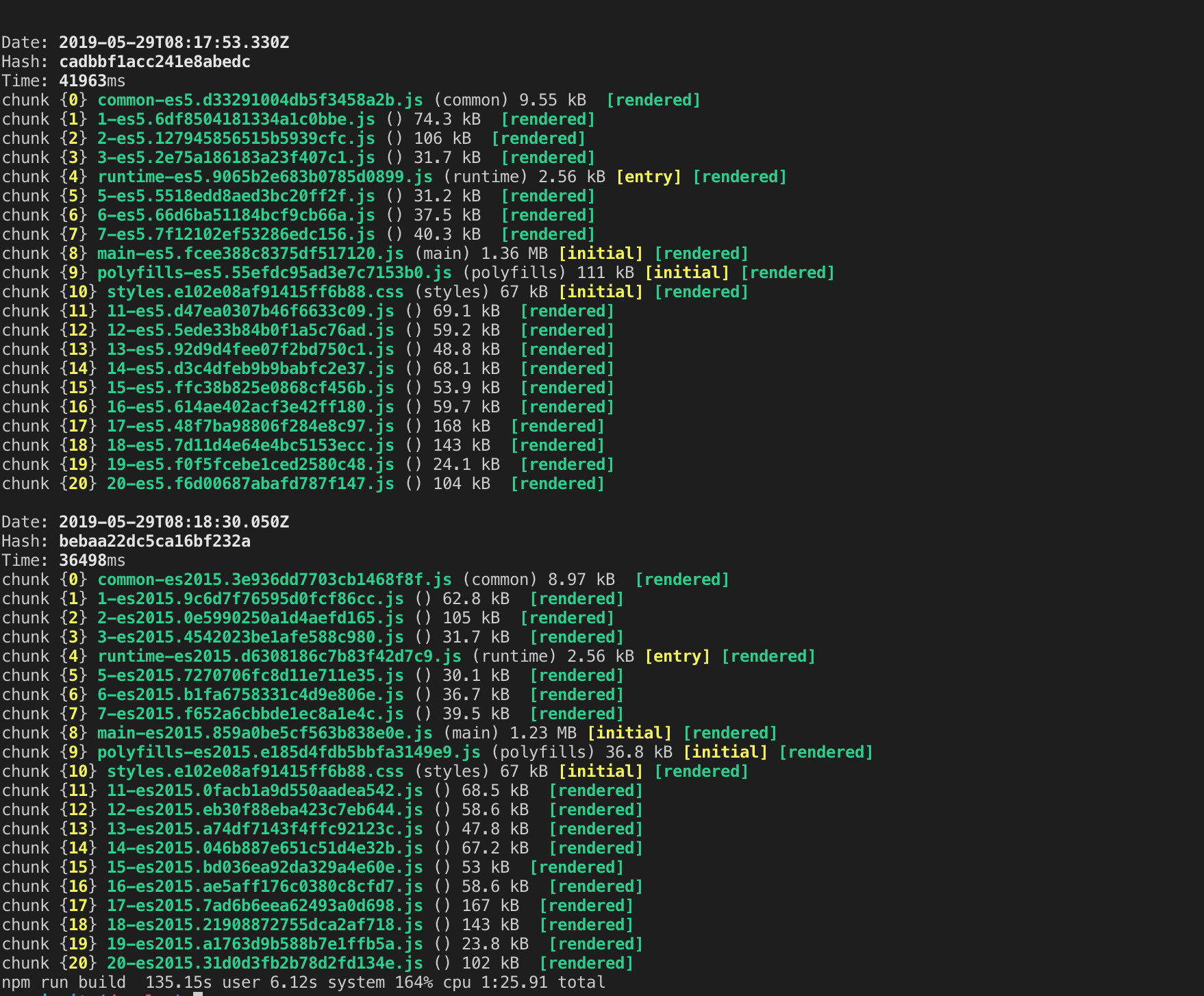
Task: Click filename main-es2015.859a0be5cf563b838e0e.js
Action: coord(265,733)
